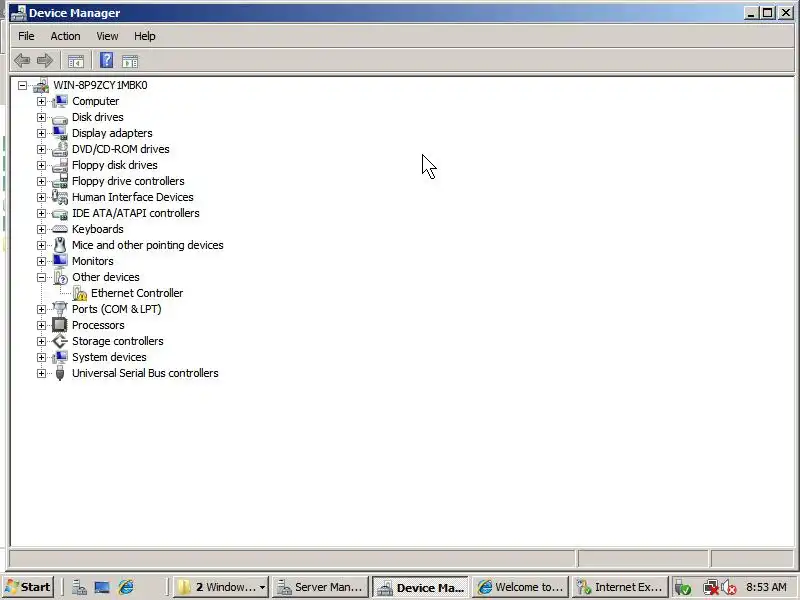Expand the Disk drives category
800x600 pixels.
tap(41, 117)
